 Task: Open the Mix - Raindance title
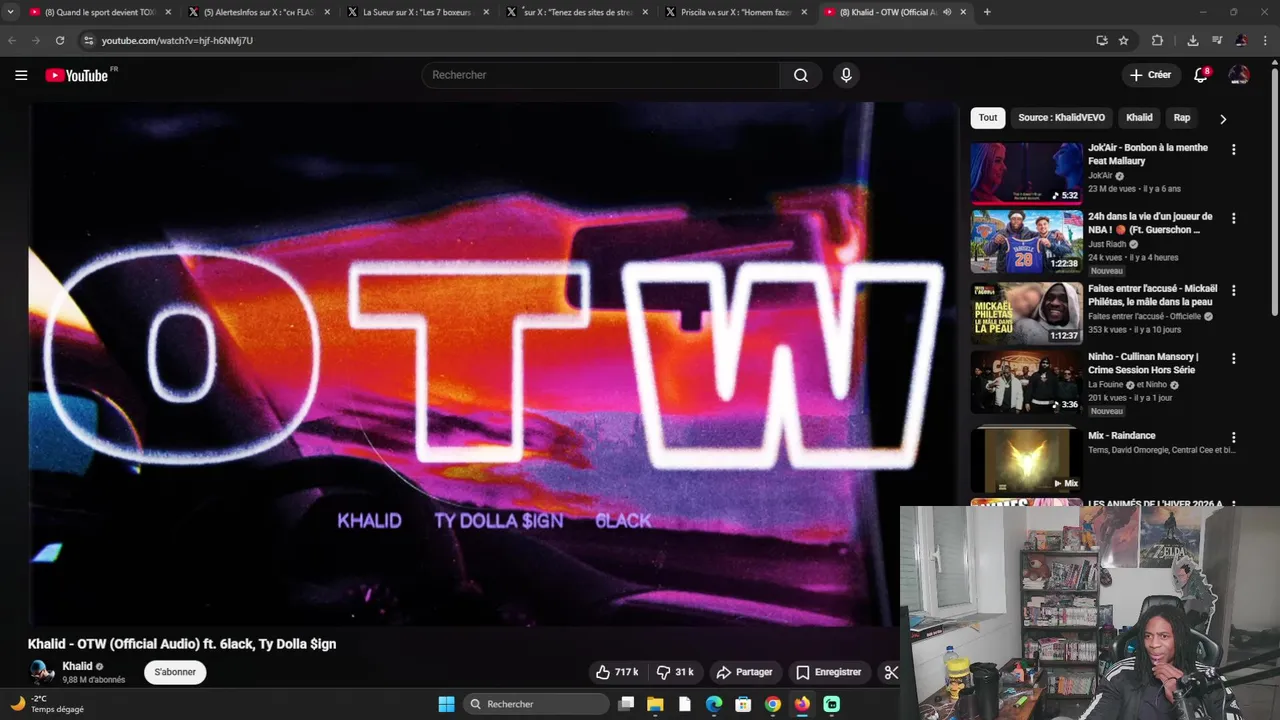(x=1121, y=436)
